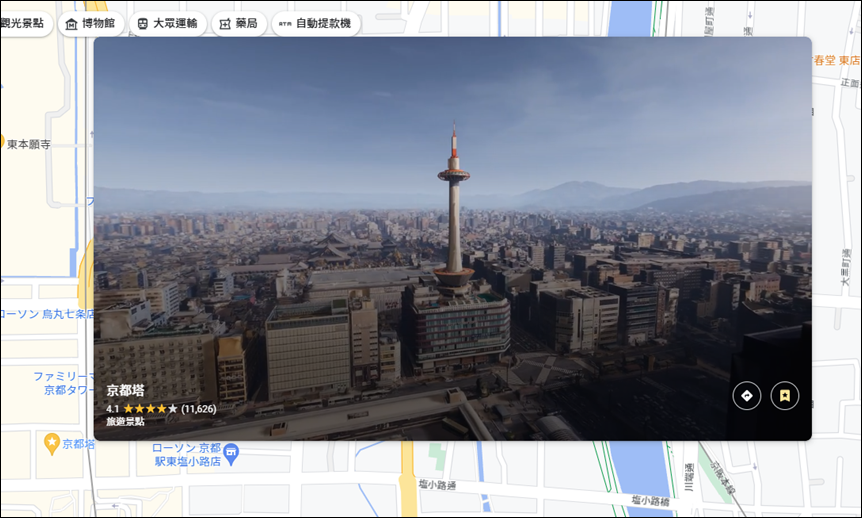Image resolution: width=862 pixels, height=518 pixels.
Task: Select the 博物館 category chip
Action: point(91,24)
